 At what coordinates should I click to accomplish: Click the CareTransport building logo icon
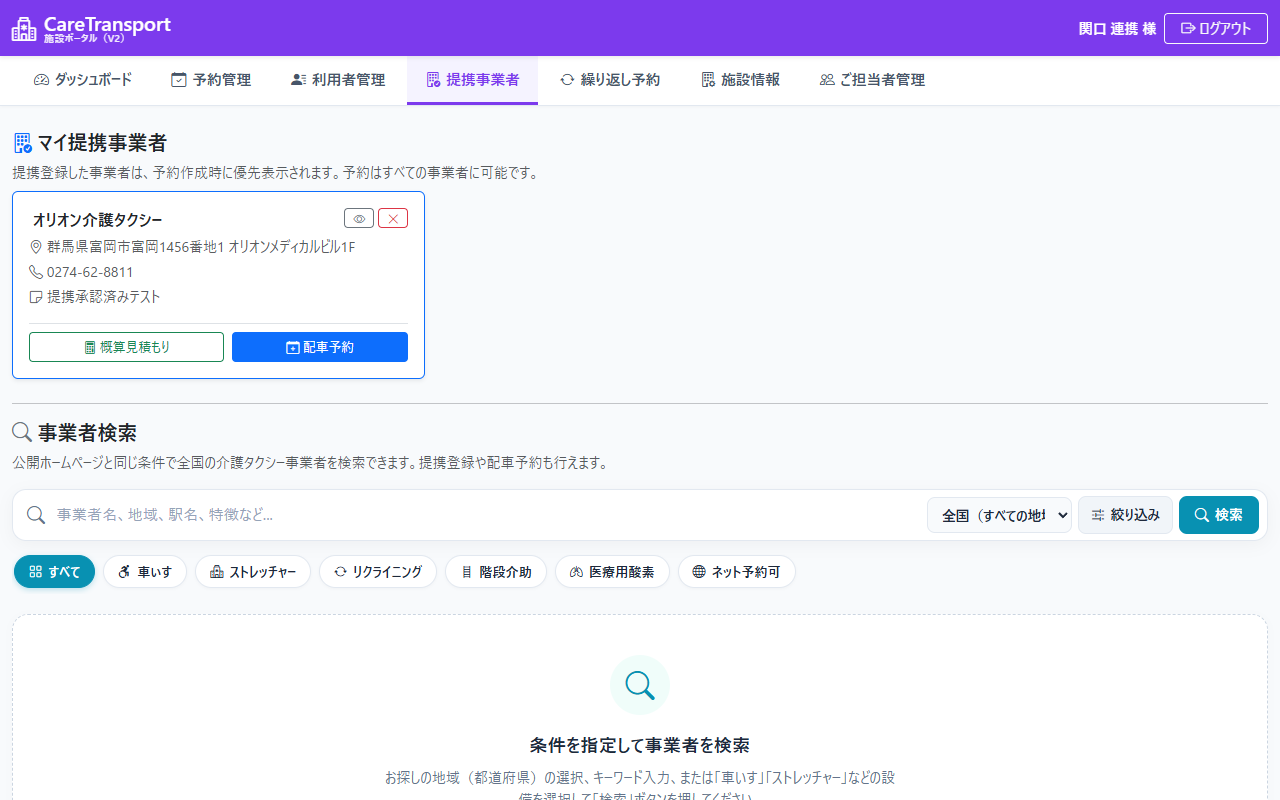point(24,28)
